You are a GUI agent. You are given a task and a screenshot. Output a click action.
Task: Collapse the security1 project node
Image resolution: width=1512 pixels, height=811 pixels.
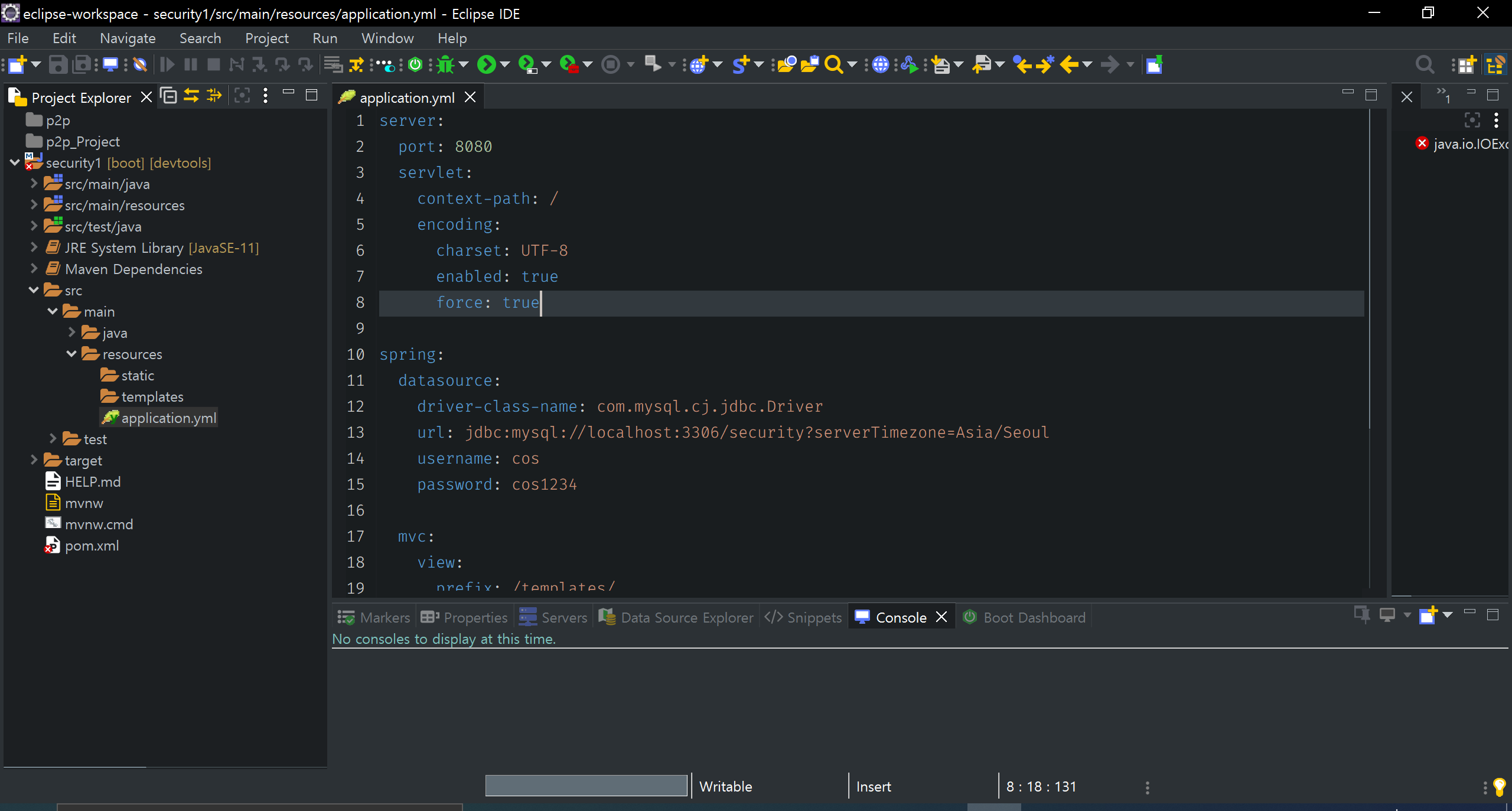(x=15, y=163)
